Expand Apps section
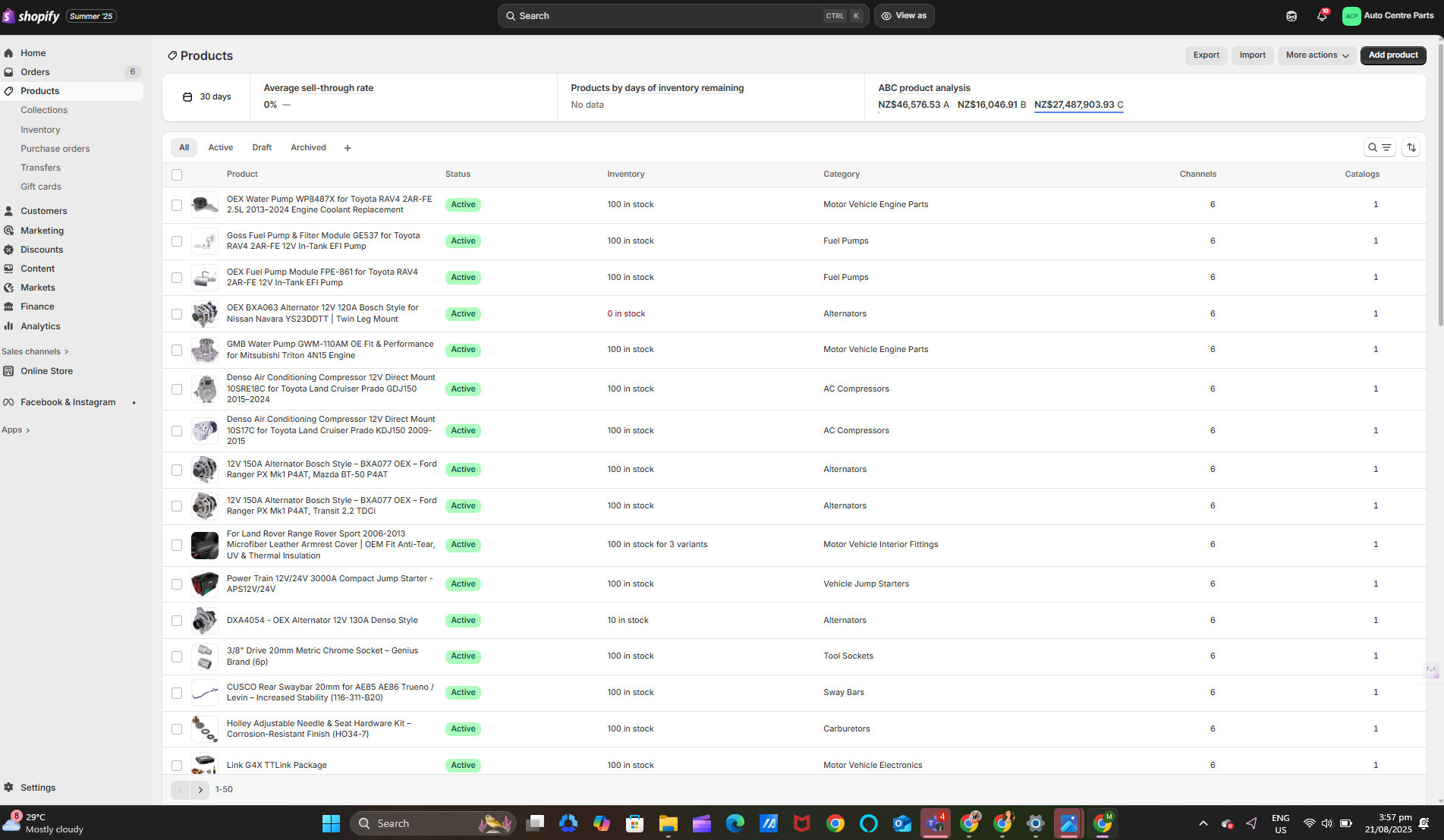This screenshot has height=840, width=1444. point(15,429)
